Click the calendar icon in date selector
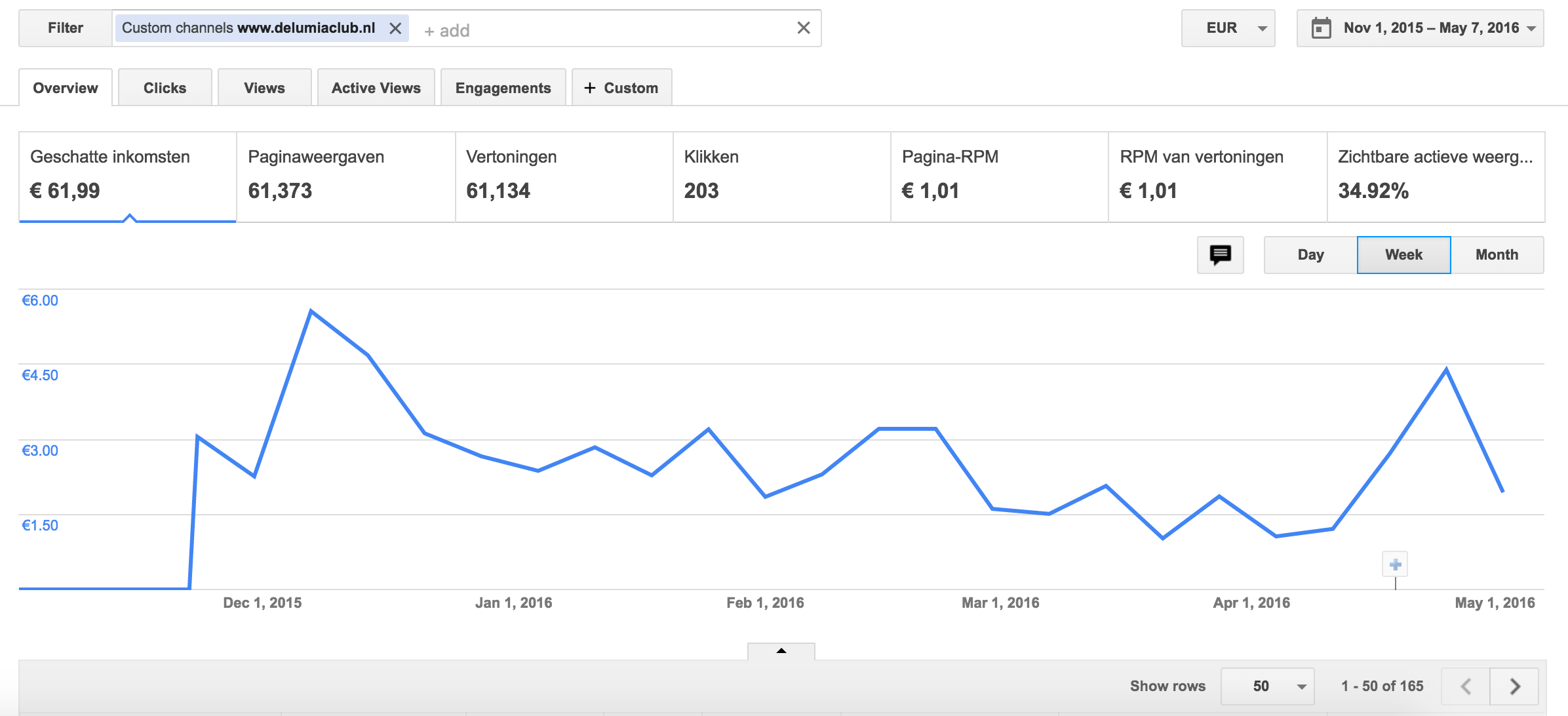This screenshot has height=716, width=1568. tap(1321, 28)
